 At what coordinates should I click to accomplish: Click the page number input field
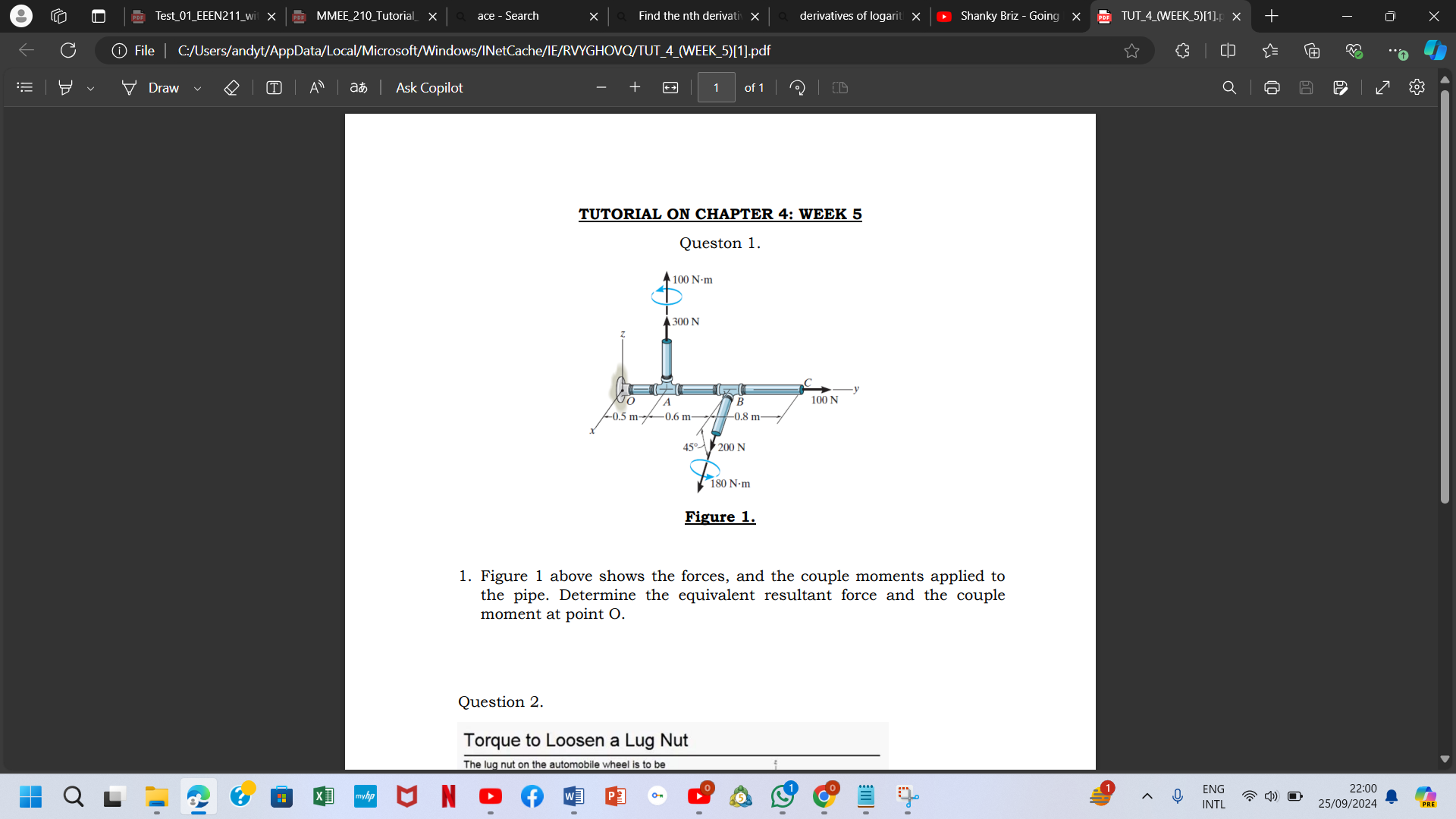click(x=717, y=87)
